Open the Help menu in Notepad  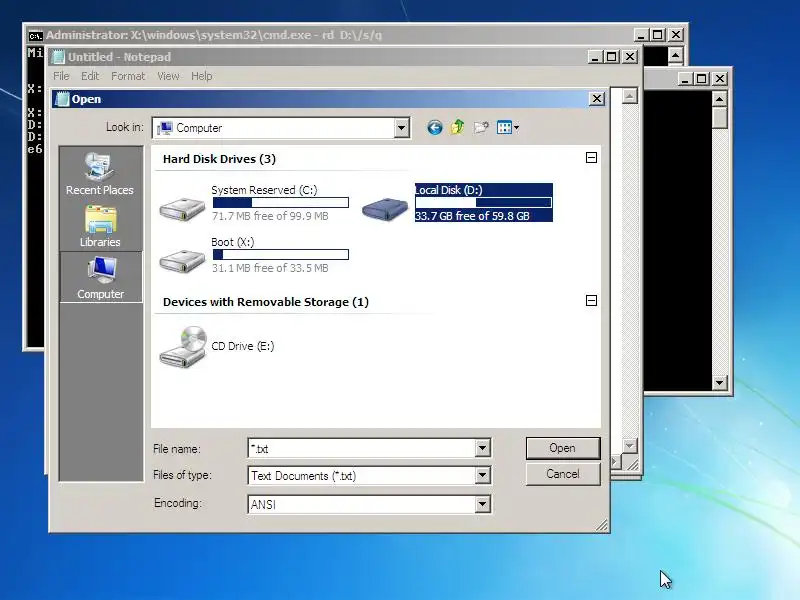202,76
